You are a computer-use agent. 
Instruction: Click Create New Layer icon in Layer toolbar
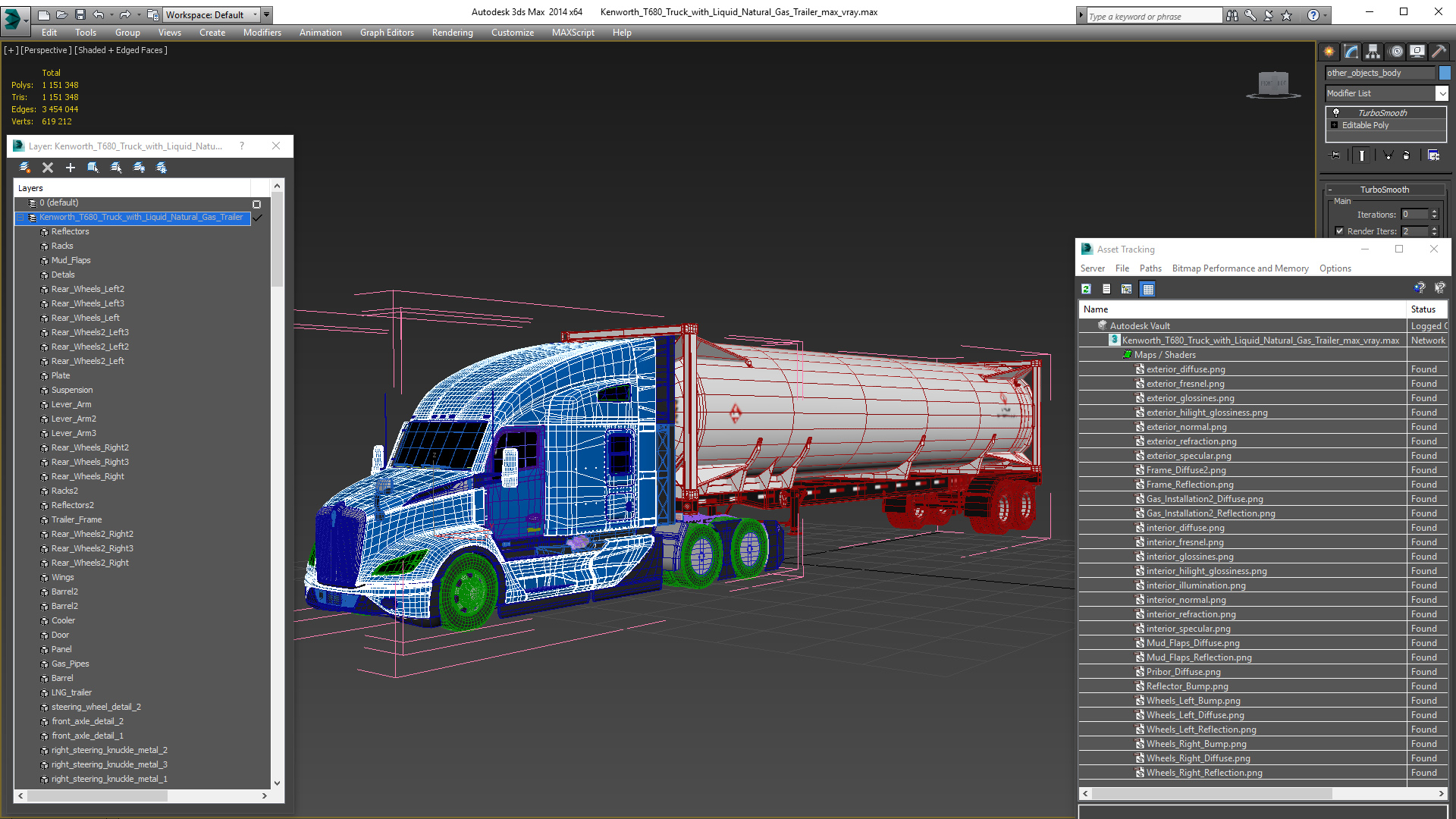25,168
